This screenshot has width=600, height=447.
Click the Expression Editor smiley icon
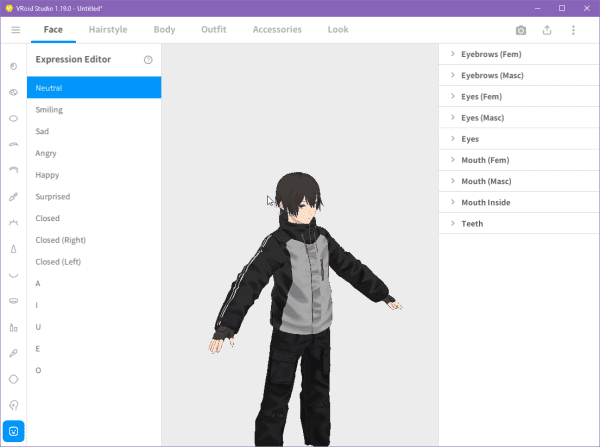click(13, 431)
